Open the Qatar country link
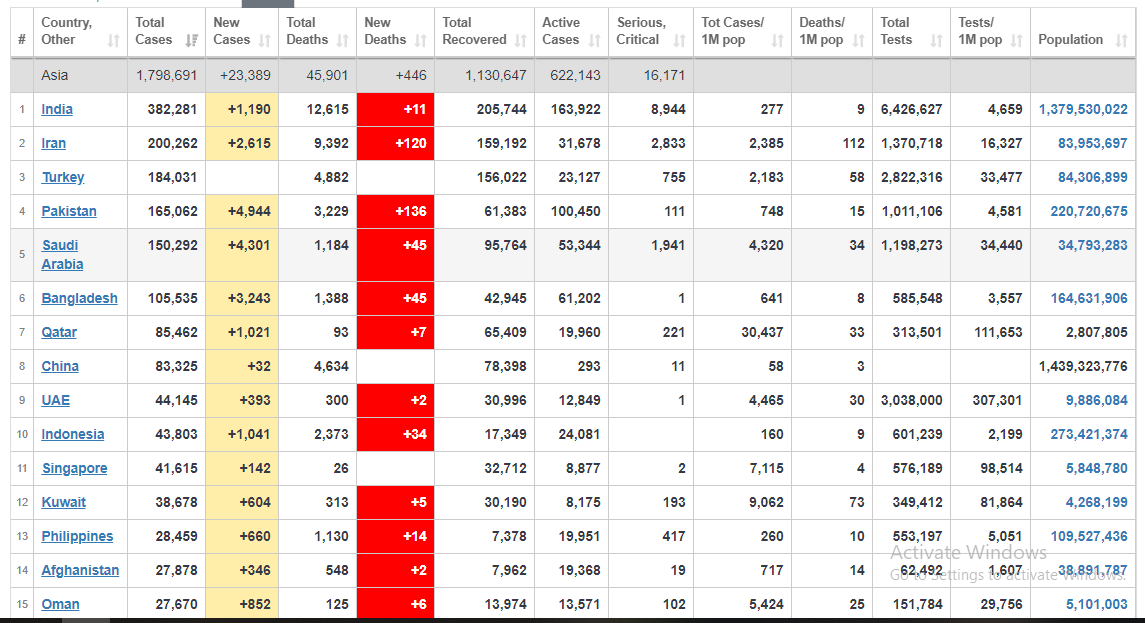Screen dimensions: 1145x623 [59, 332]
